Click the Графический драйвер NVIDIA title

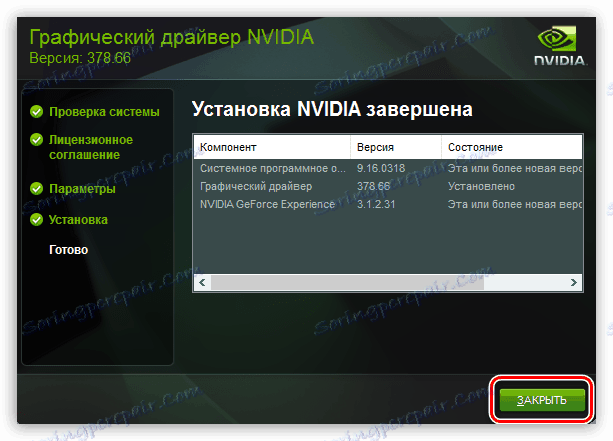coord(172,38)
